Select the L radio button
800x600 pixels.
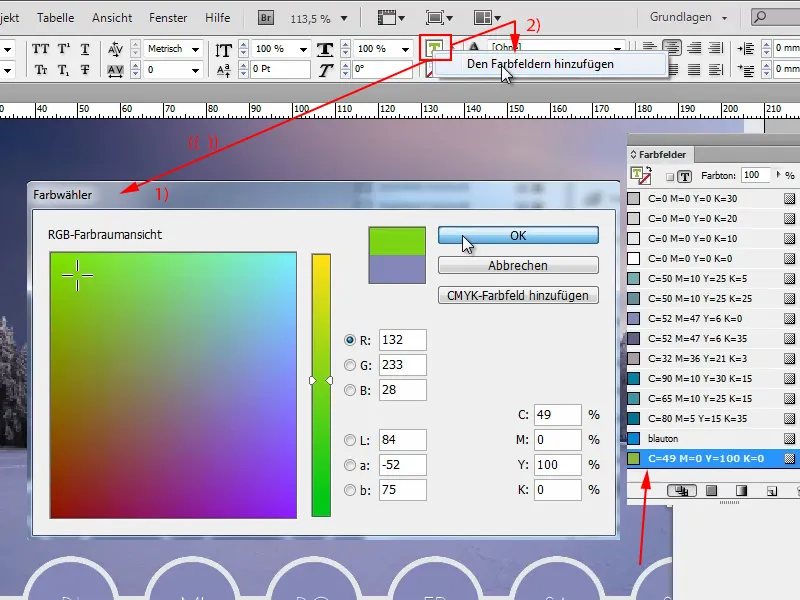pyautogui.click(x=349, y=440)
